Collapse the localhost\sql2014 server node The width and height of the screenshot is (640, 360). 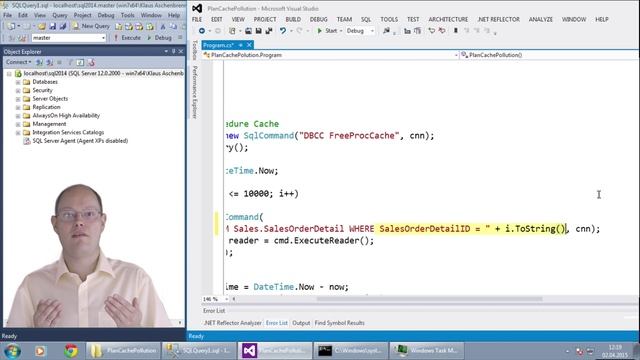[x=9, y=74]
